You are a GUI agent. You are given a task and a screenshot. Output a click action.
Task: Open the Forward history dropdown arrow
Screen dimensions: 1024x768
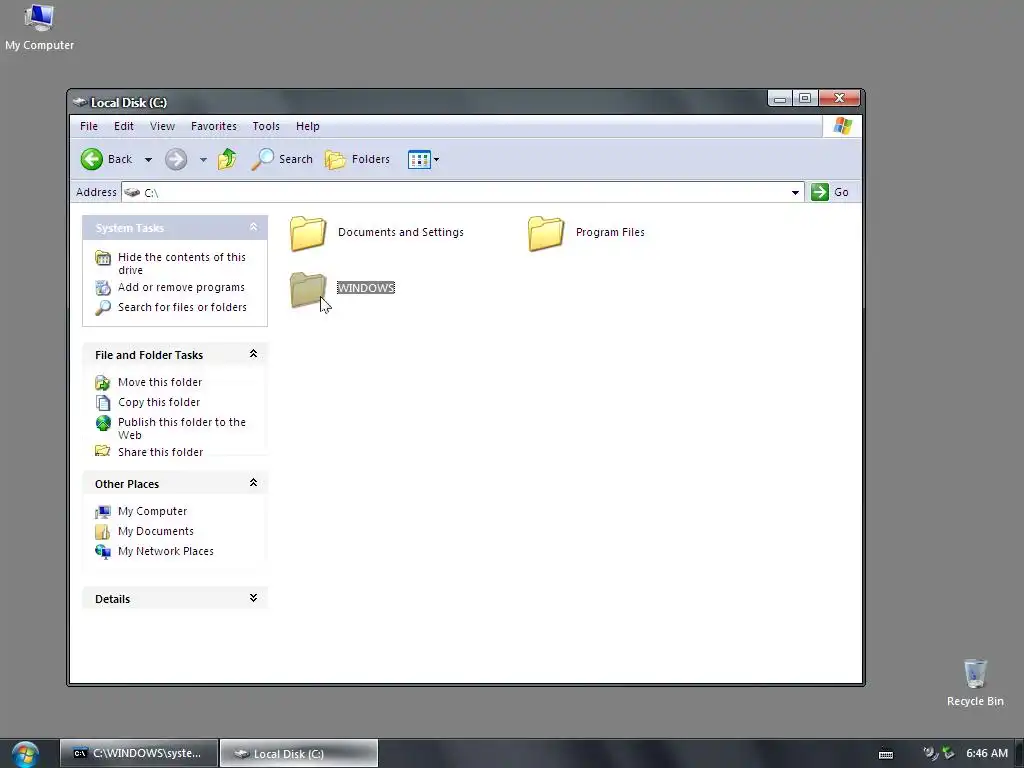point(203,159)
